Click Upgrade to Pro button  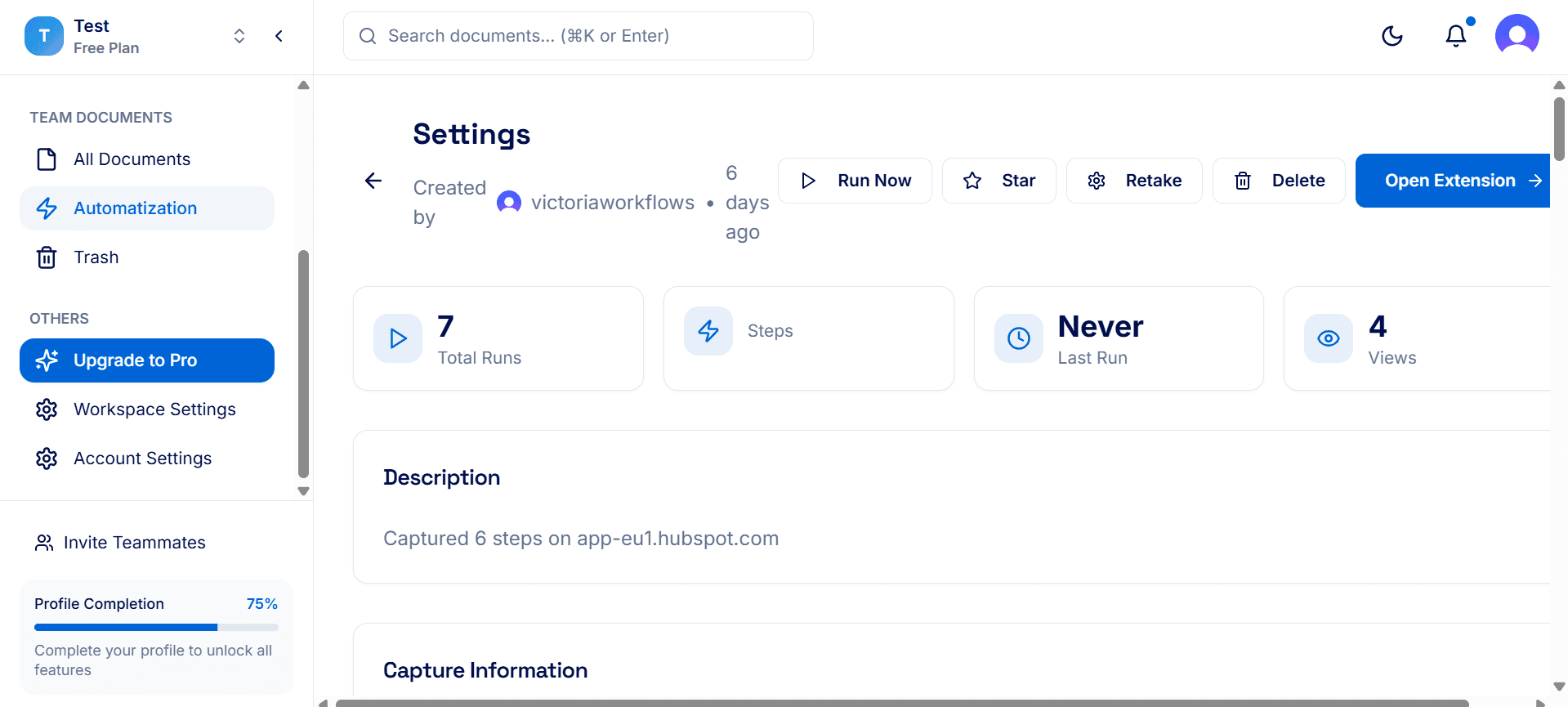pos(147,360)
